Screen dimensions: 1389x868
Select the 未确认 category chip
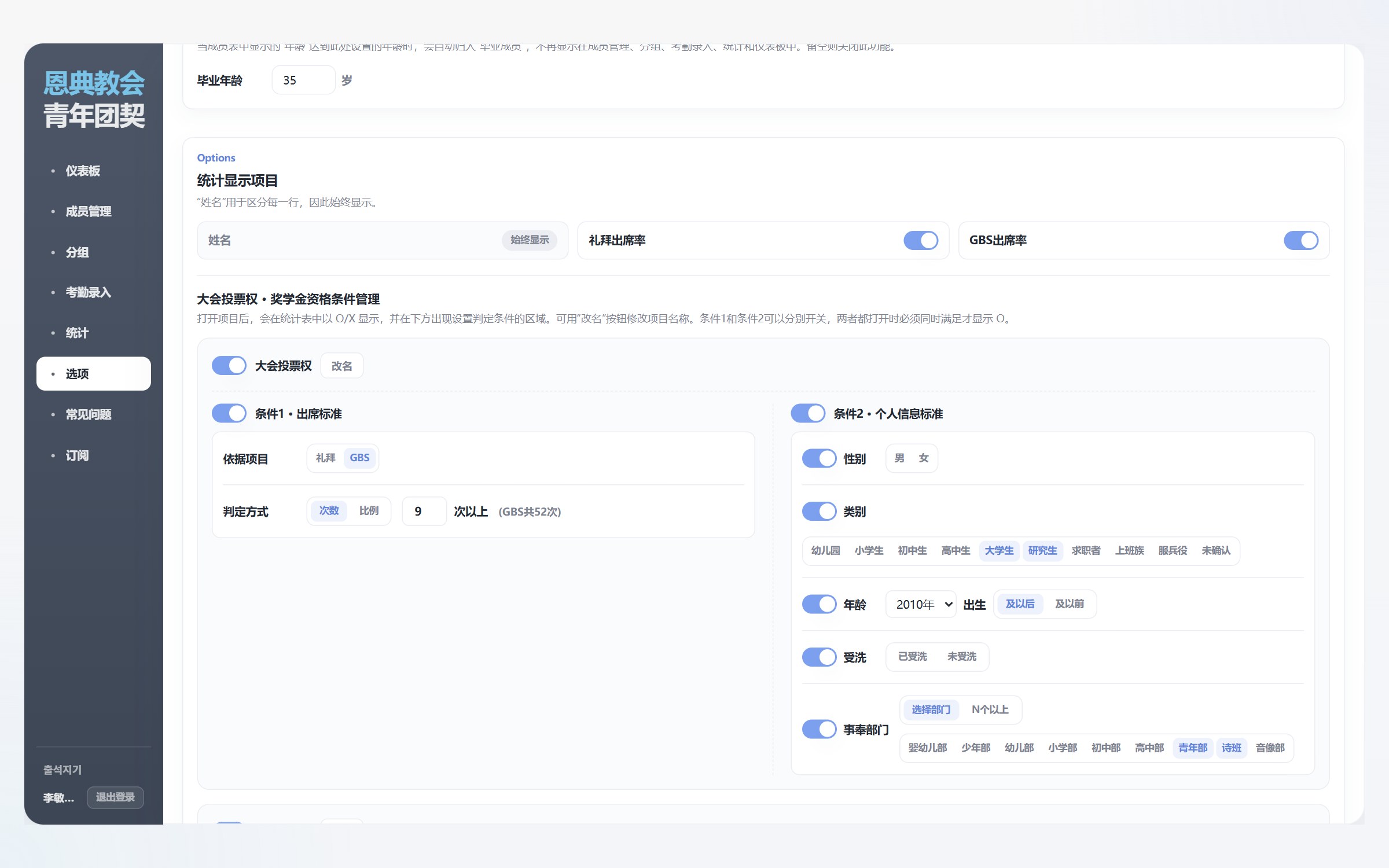[x=1216, y=550]
